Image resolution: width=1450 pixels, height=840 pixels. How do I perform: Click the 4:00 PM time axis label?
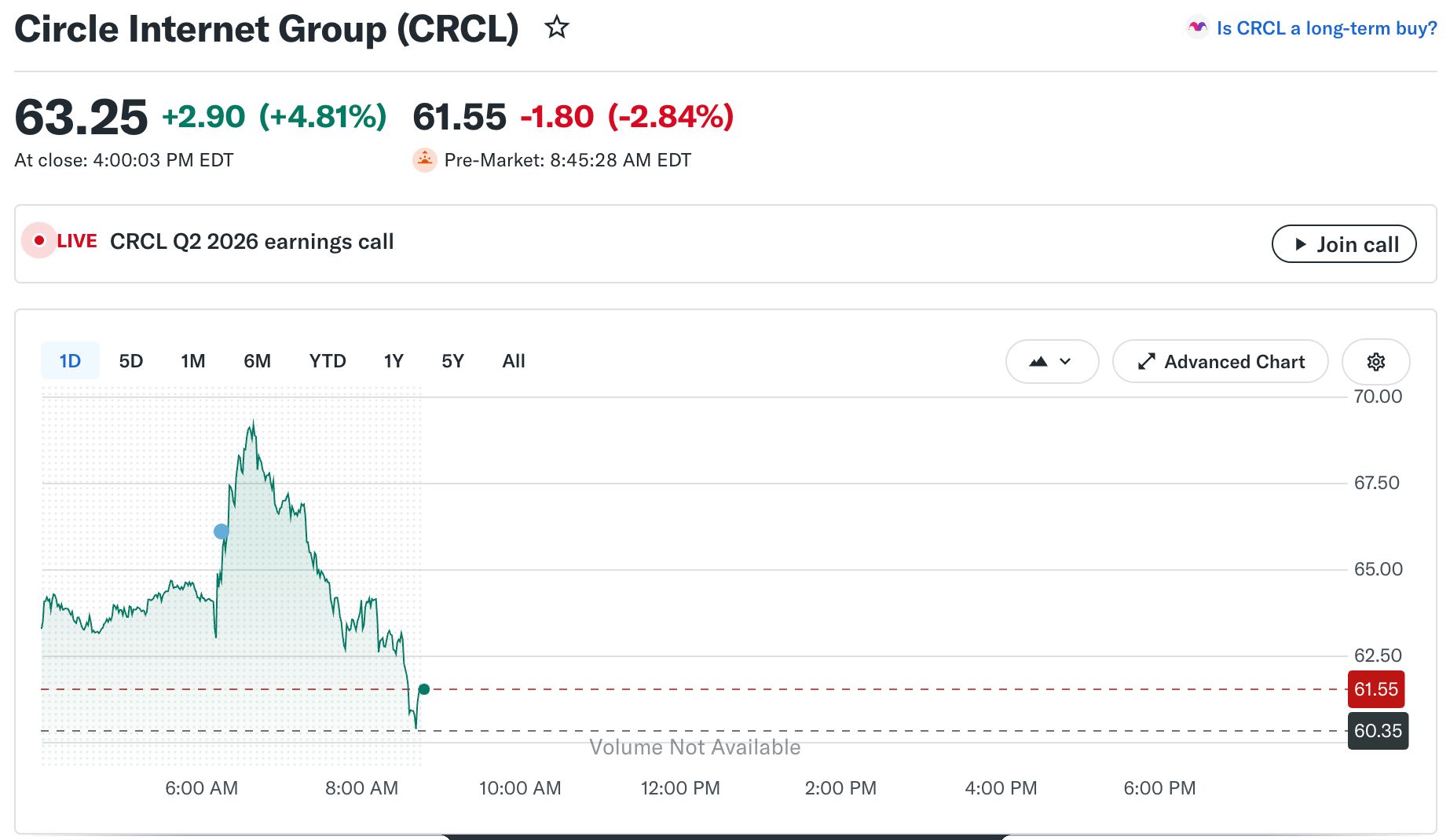coord(1001,788)
